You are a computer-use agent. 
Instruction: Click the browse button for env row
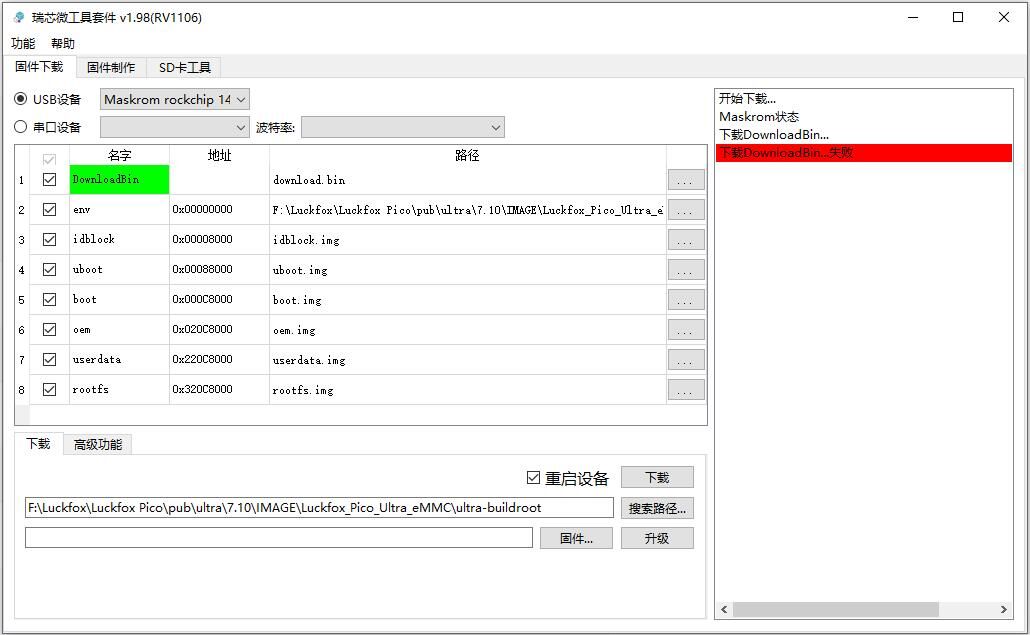click(686, 210)
